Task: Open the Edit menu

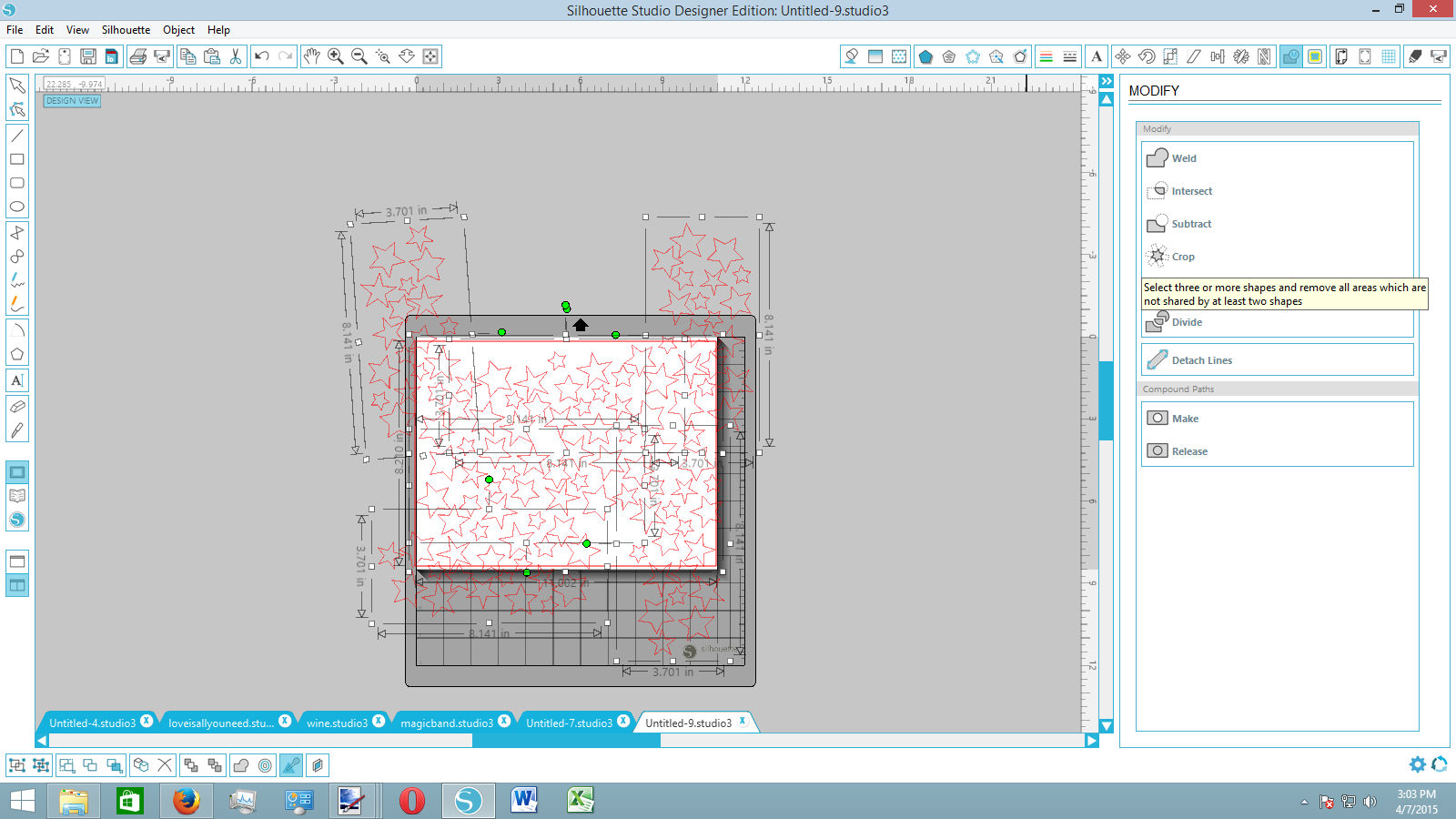Action: coord(45,30)
